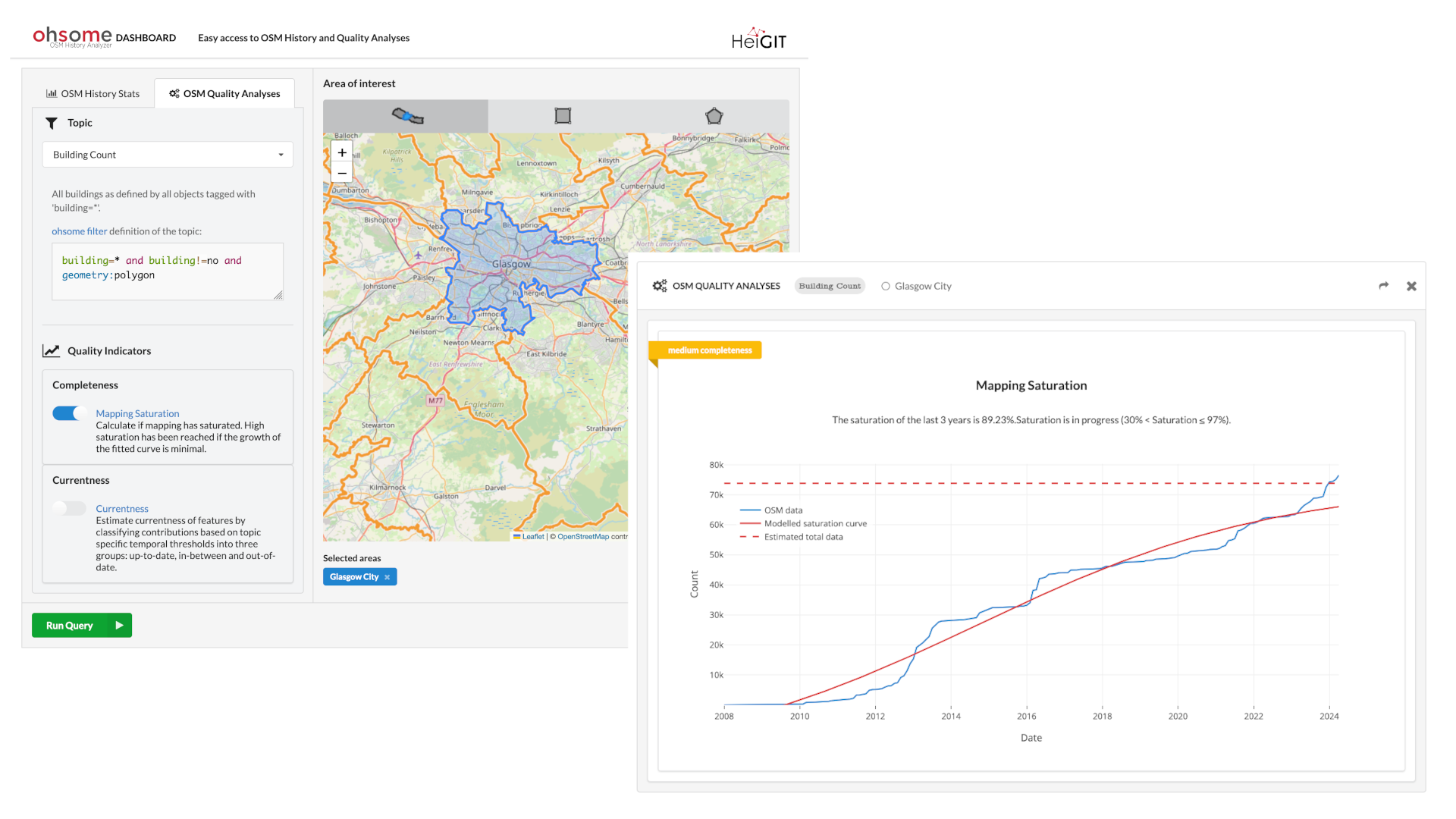
Task: Select the polygon drawing tool
Action: coord(714,116)
